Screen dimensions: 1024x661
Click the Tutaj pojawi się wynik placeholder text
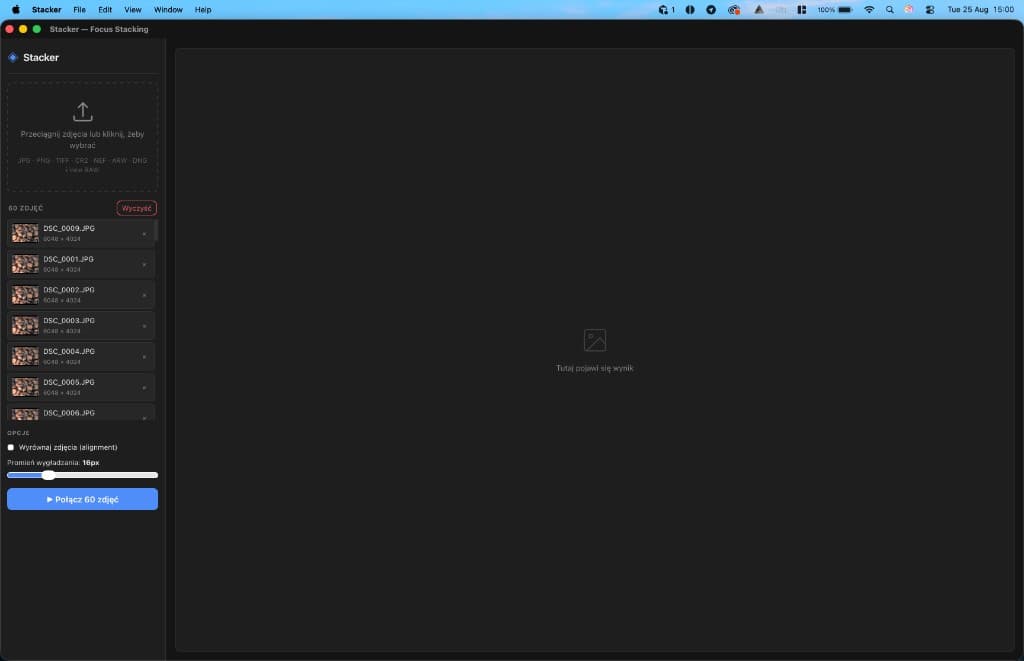click(x=594, y=368)
